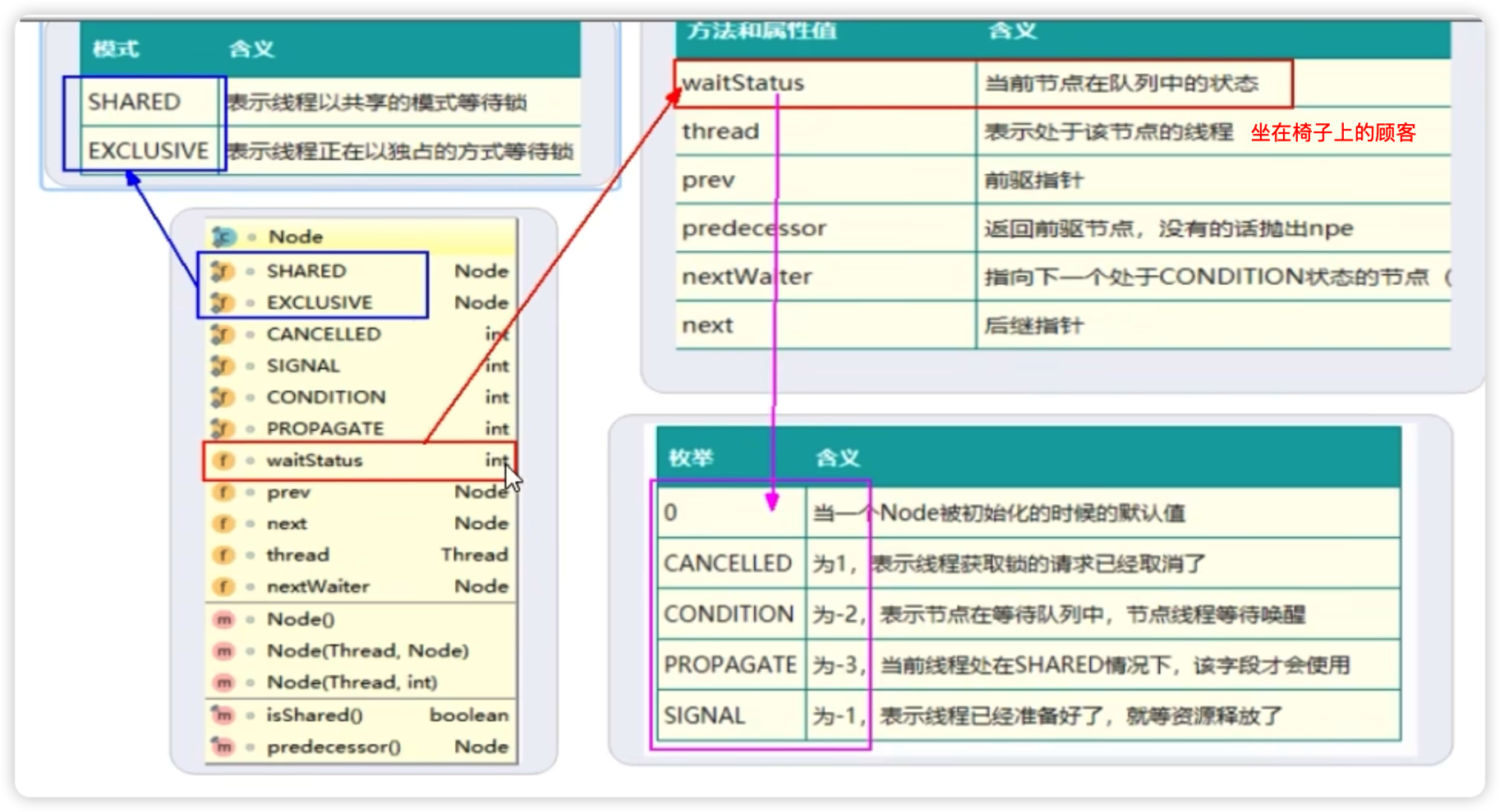Click the method icon beside isShared()
The image size is (1500, 812).
click(223, 715)
